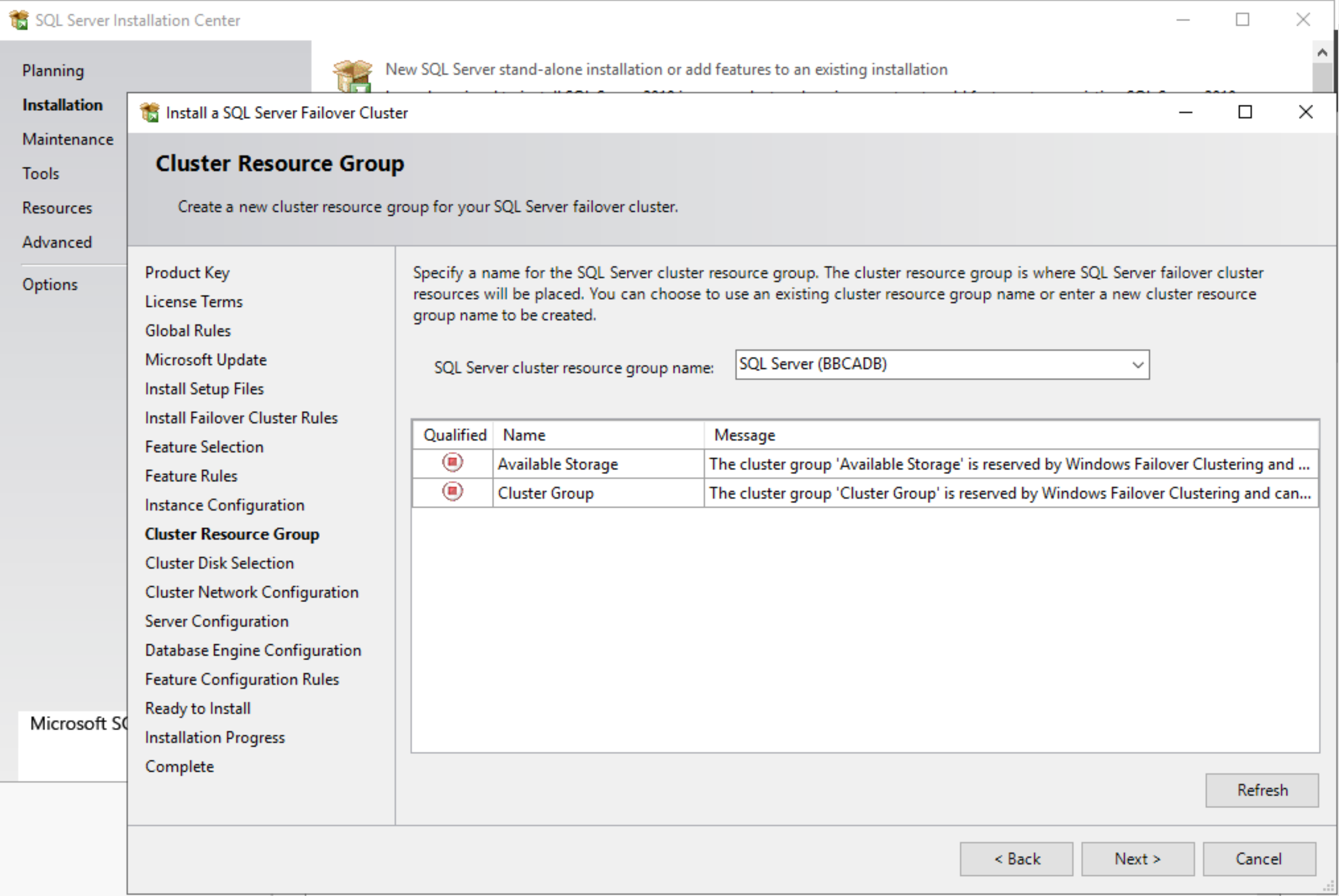Open the resource group name dropdown arrow
The width and height of the screenshot is (1339, 896).
click(1137, 364)
